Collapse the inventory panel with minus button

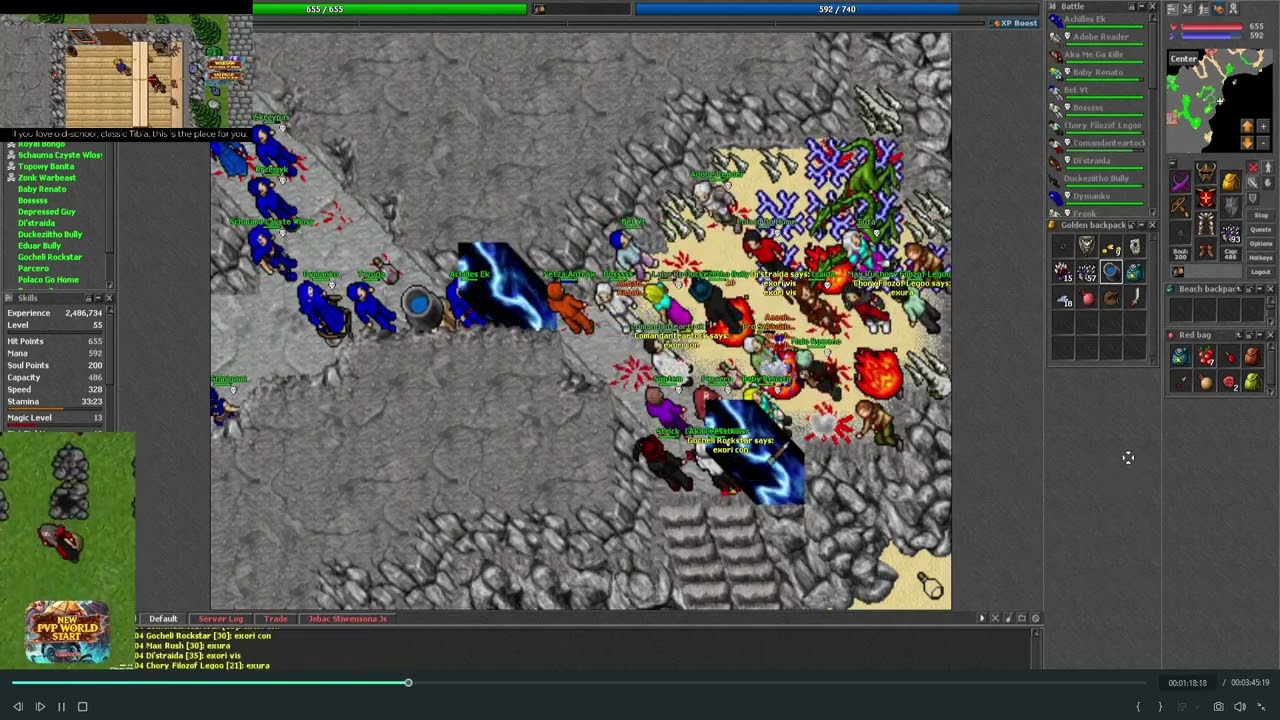pyautogui.click(x=1173, y=163)
